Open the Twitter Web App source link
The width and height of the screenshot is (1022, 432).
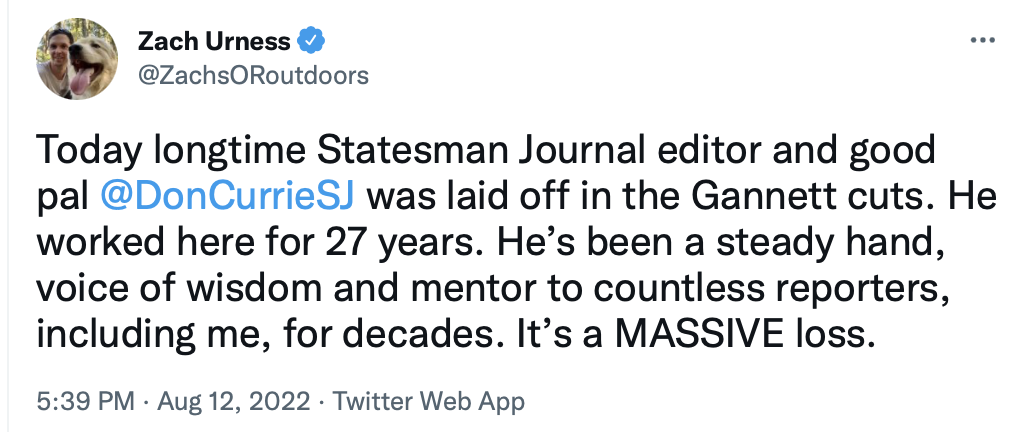(428, 402)
